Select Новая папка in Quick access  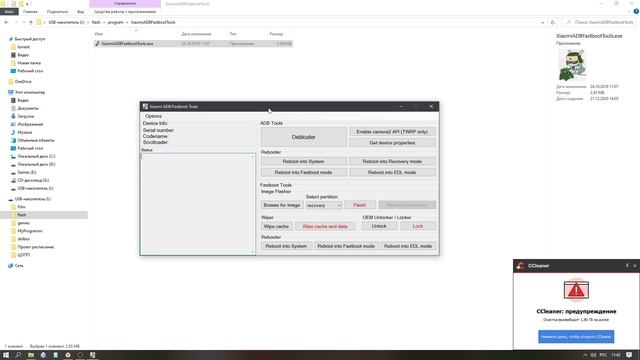click(x=29, y=63)
